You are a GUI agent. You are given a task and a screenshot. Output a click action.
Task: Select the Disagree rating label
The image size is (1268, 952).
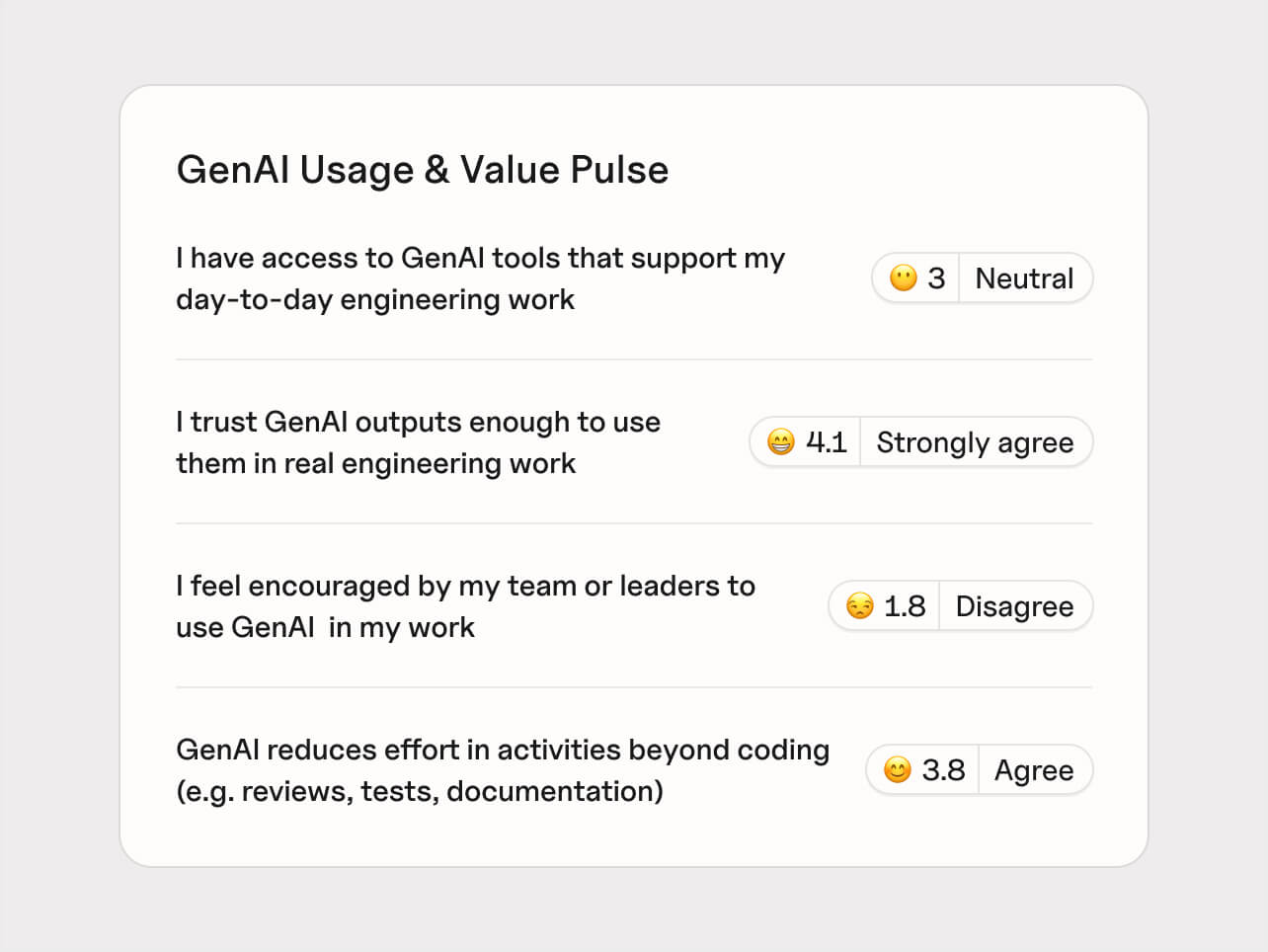click(1014, 606)
